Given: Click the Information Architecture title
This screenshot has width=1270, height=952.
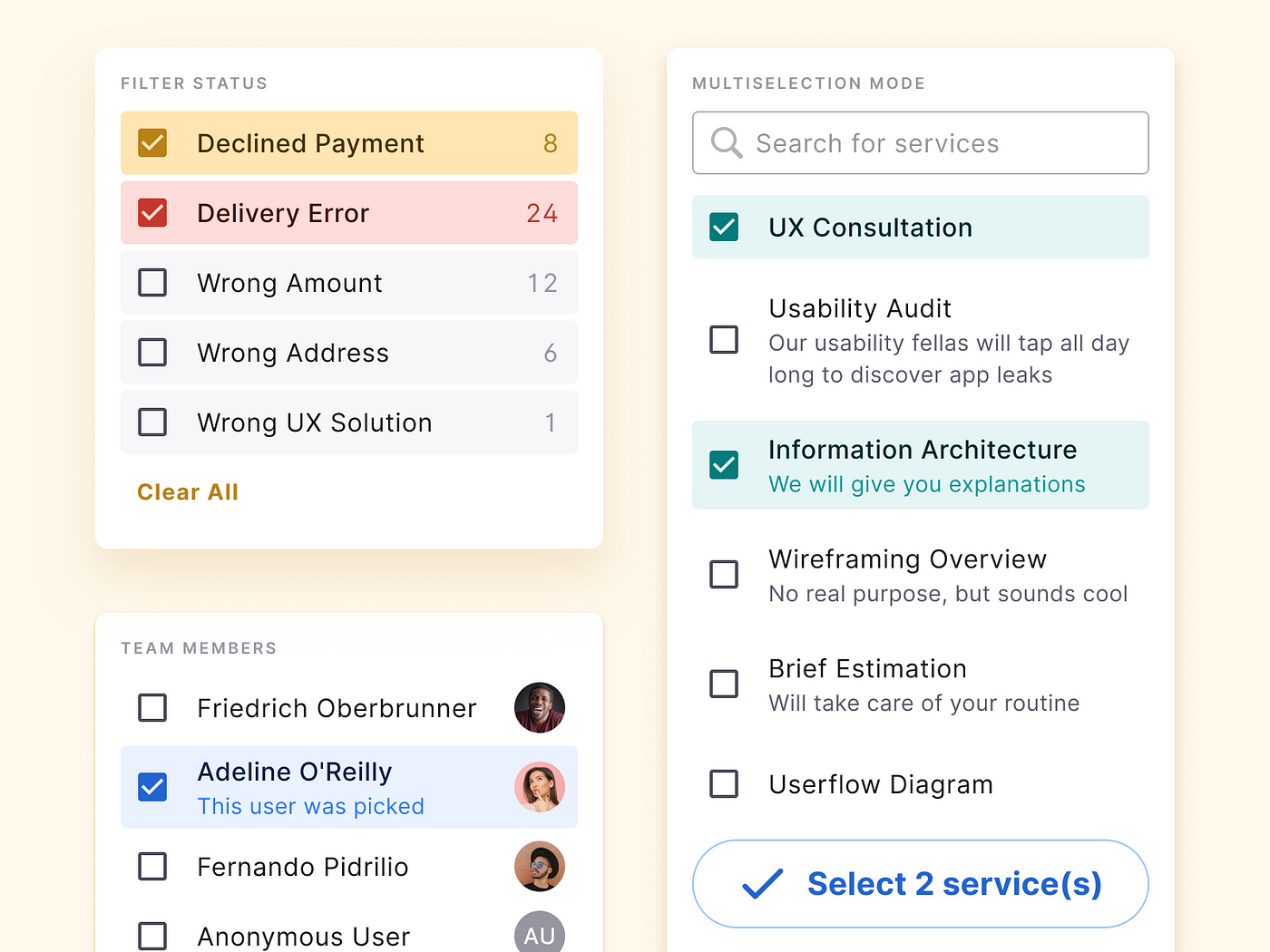Looking at the screenshot, I should (x=923, y=450).
